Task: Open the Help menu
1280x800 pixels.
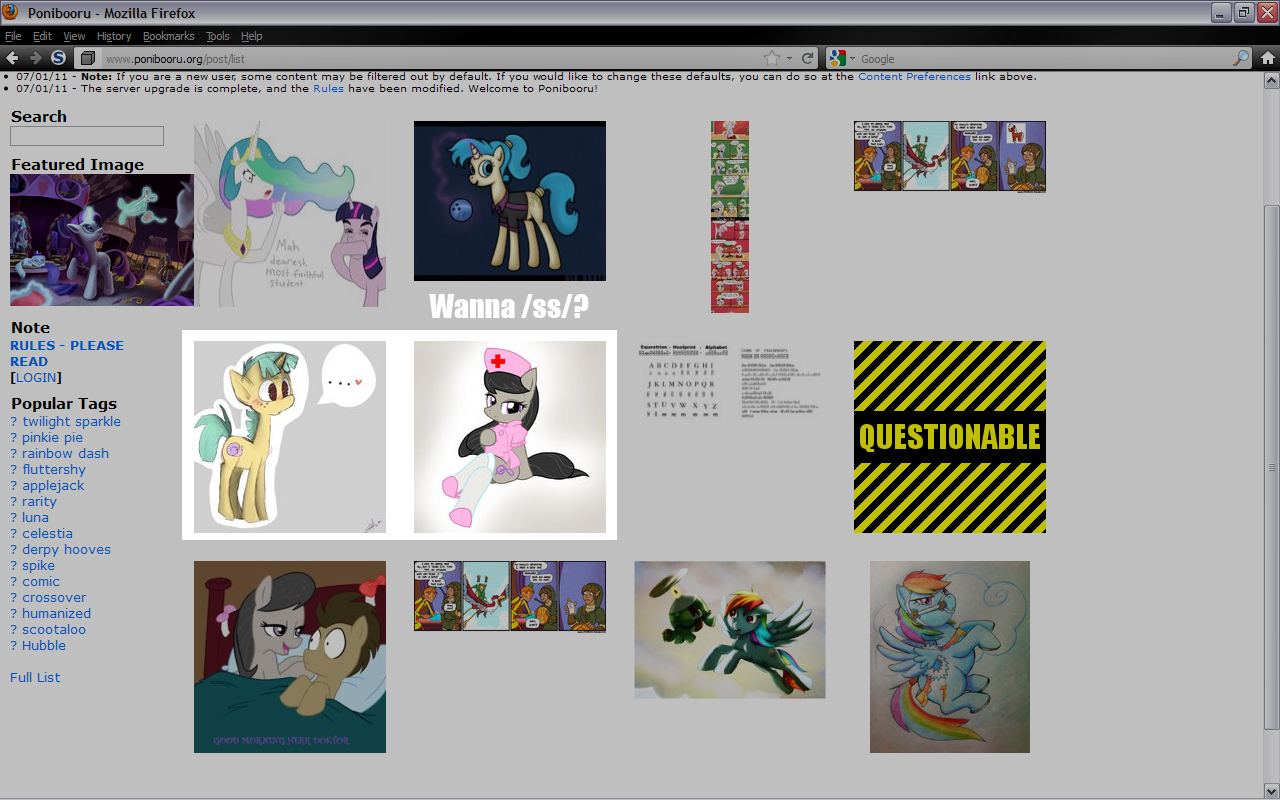Action: (x=252, y=36)
